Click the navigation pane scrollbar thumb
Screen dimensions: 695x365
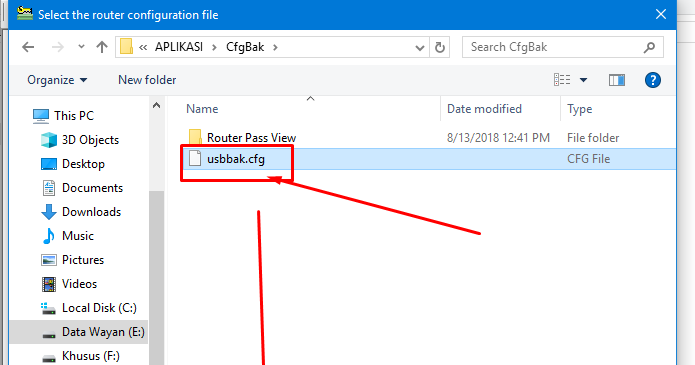click(156, 278)
